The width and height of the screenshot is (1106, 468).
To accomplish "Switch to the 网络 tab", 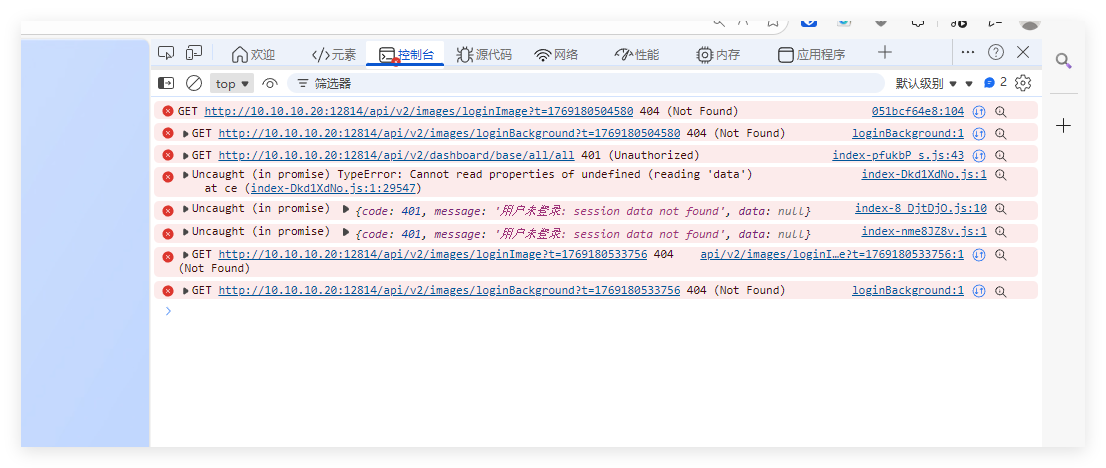I will pos(556,54).
